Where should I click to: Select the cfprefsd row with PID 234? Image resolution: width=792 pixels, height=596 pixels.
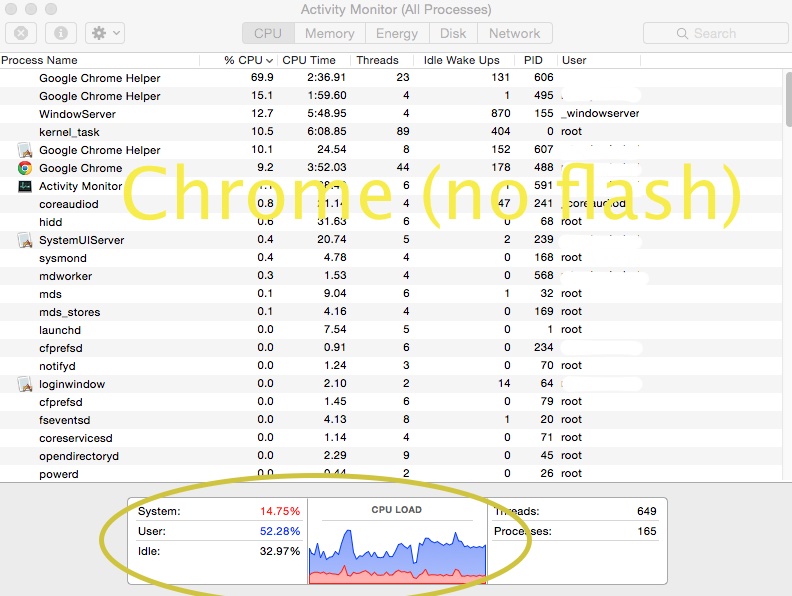pyautogui.click(x=391, y=347)
